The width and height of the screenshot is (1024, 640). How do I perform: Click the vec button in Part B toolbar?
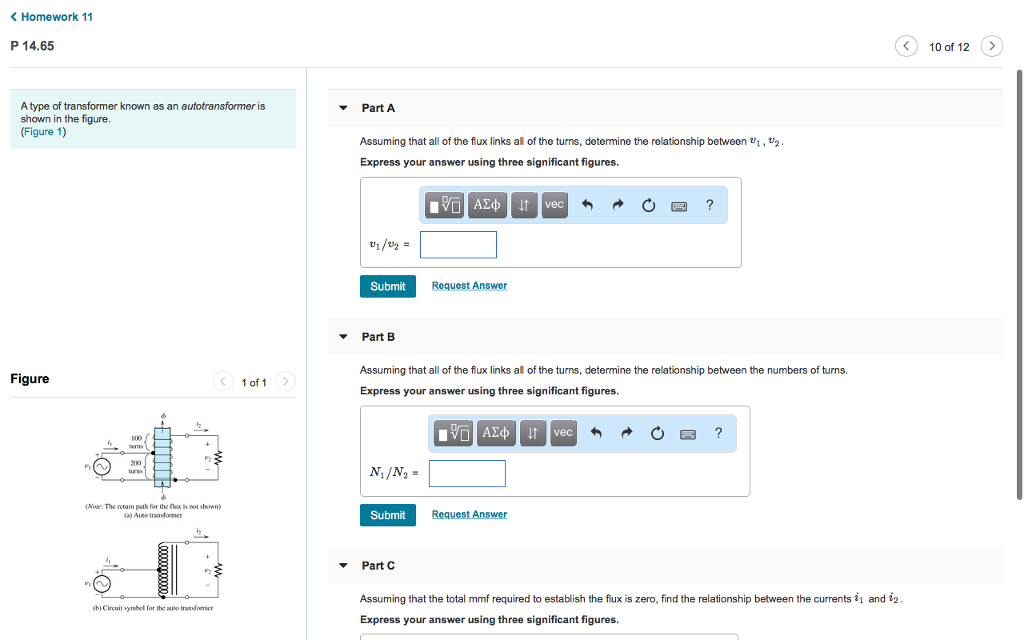pos(563,433)
